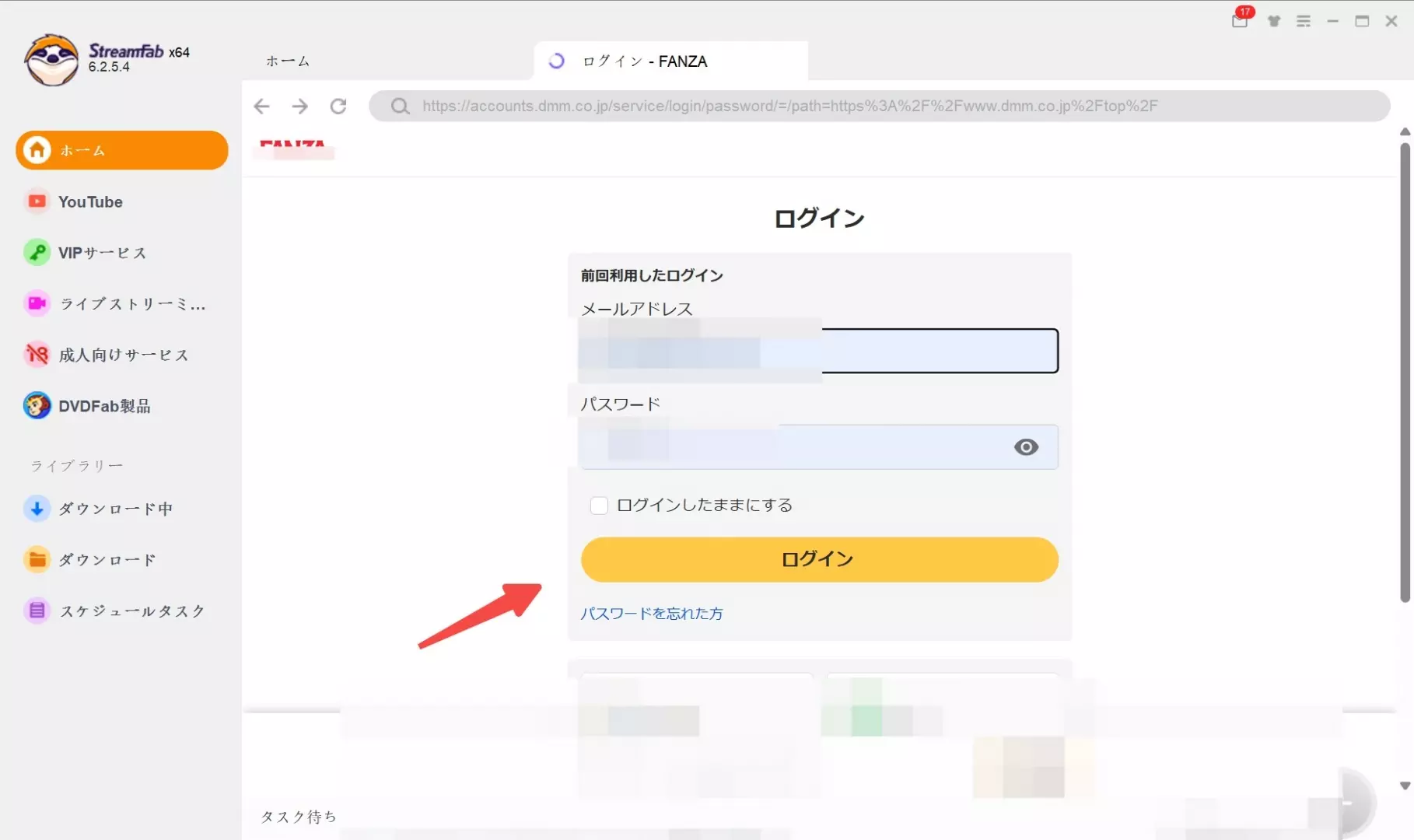This screenshot has height=840, width=1414.
Task: Click the URL address bar
Action: [879, 106]
